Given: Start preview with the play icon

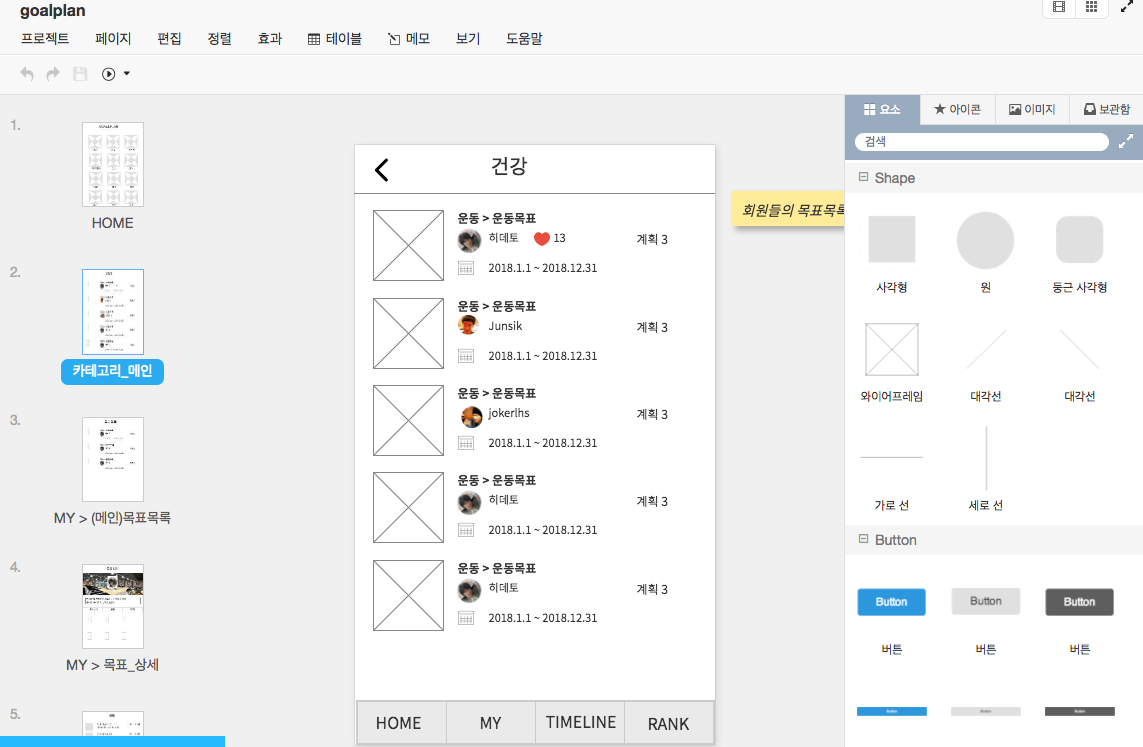Looking at the screenshot, I should tap(107, 73).
